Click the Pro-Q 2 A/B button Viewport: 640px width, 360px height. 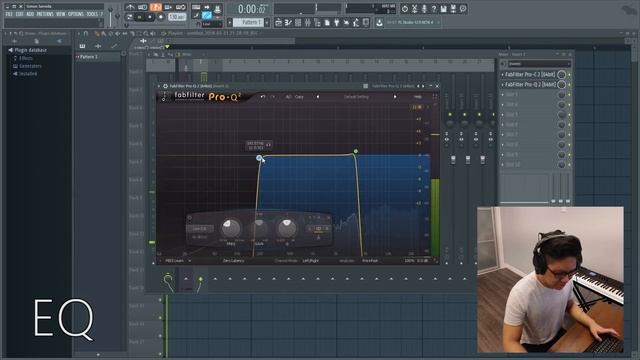[289, 97]
